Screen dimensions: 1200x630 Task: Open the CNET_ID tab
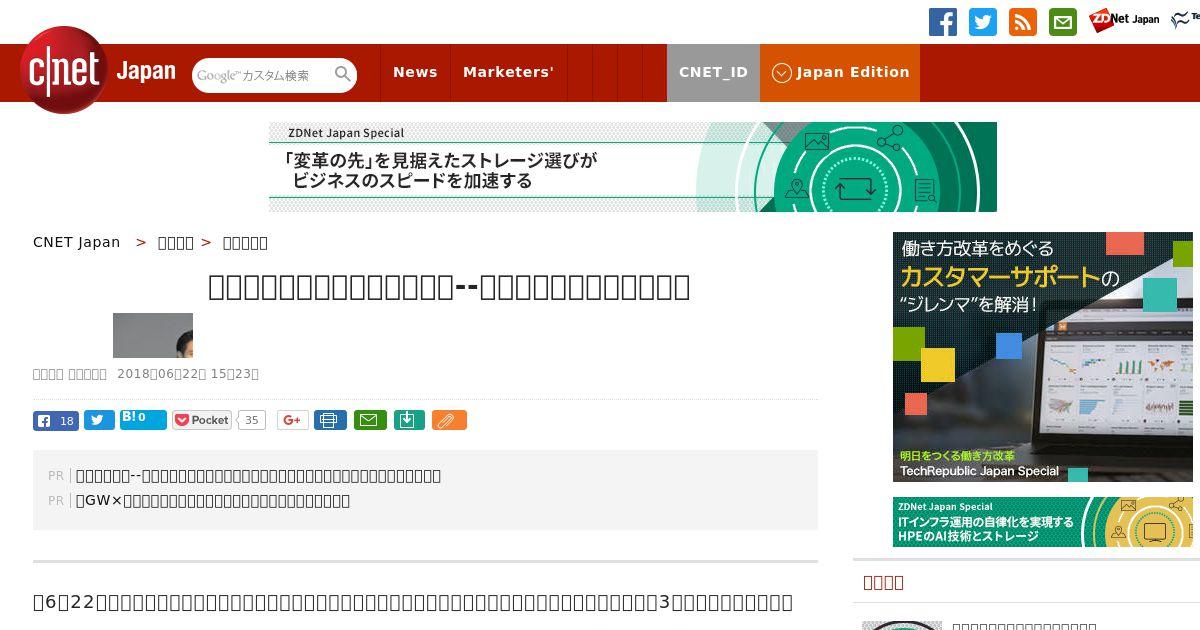point(713,72)
